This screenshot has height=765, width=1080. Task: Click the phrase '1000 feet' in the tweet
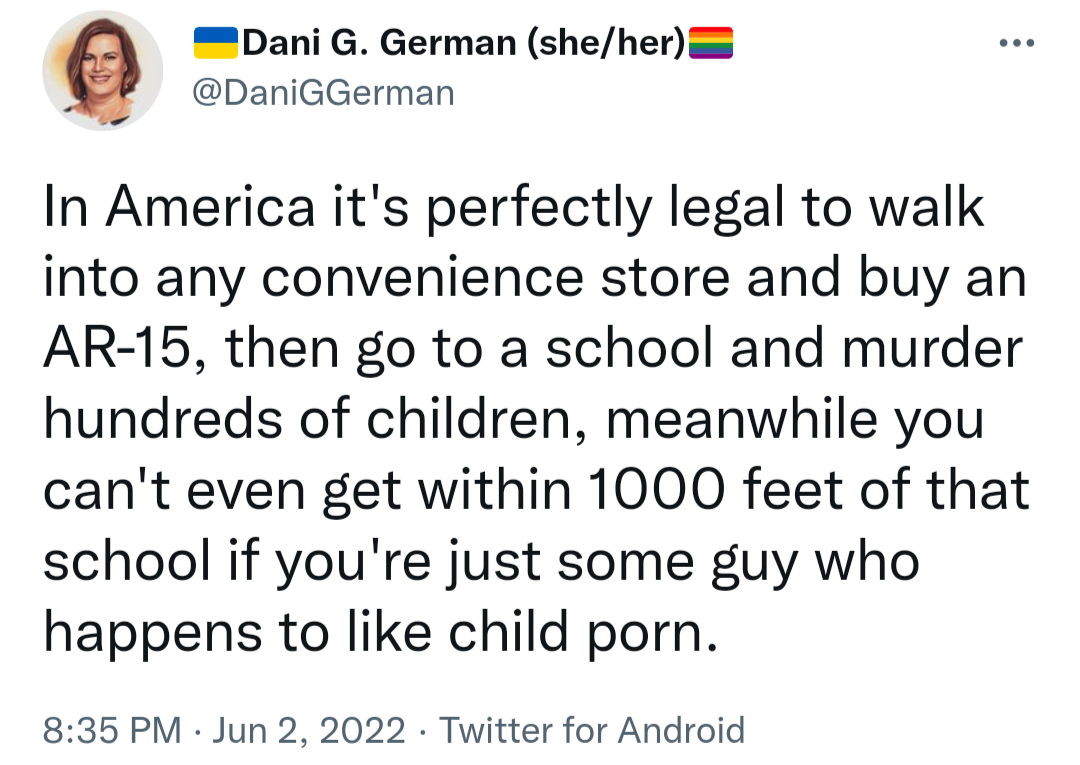(724, 490)
